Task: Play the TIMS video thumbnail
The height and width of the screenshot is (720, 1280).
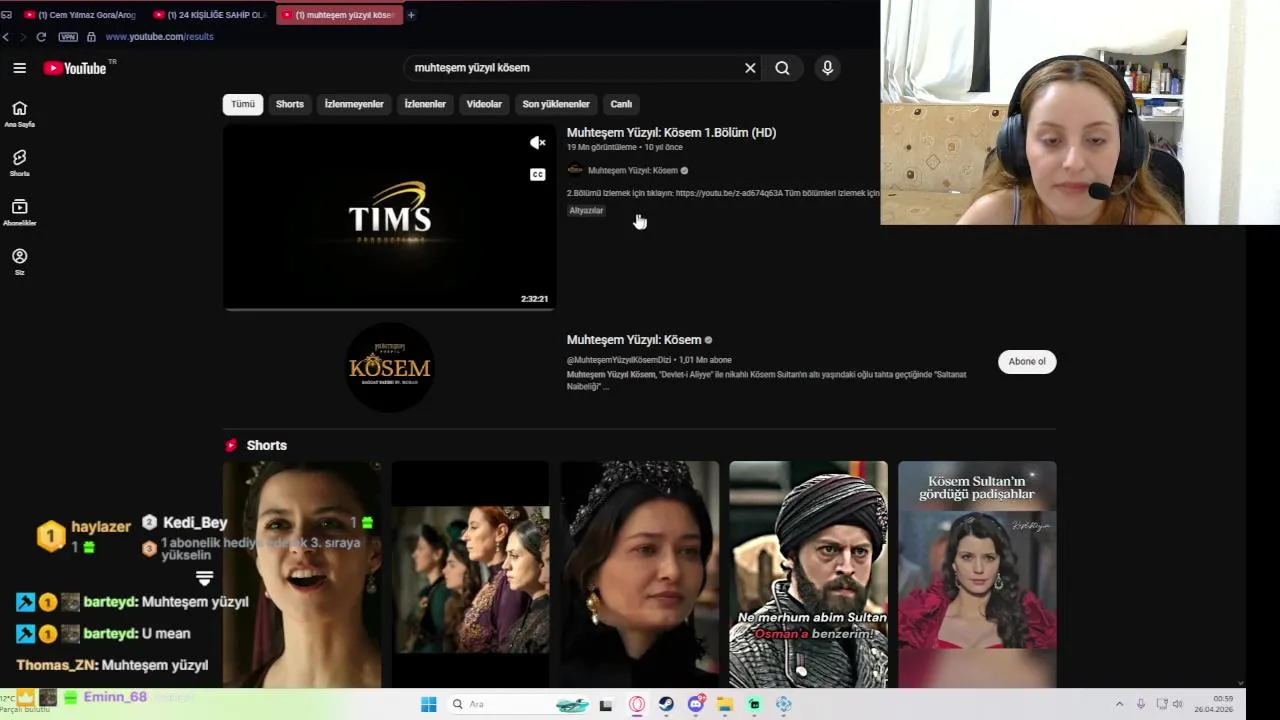Action: 389,217
